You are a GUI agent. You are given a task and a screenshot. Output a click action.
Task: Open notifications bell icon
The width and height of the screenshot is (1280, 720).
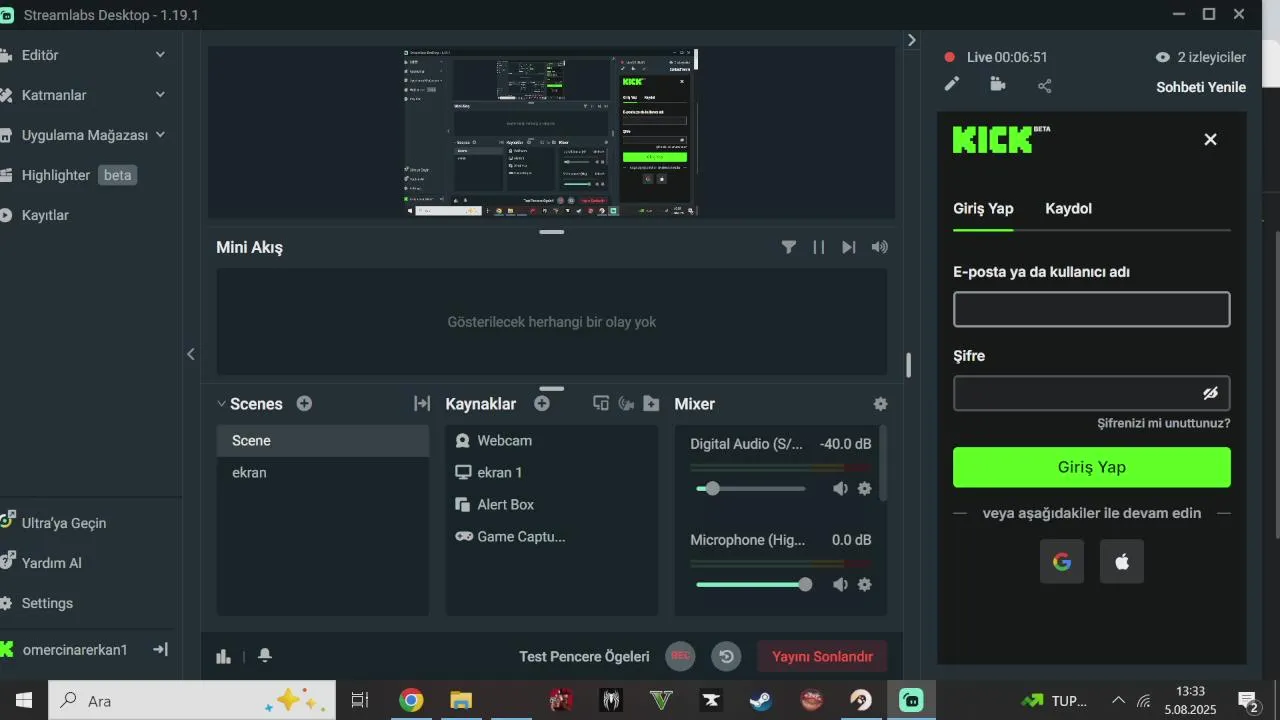click(x=265, y=656)
